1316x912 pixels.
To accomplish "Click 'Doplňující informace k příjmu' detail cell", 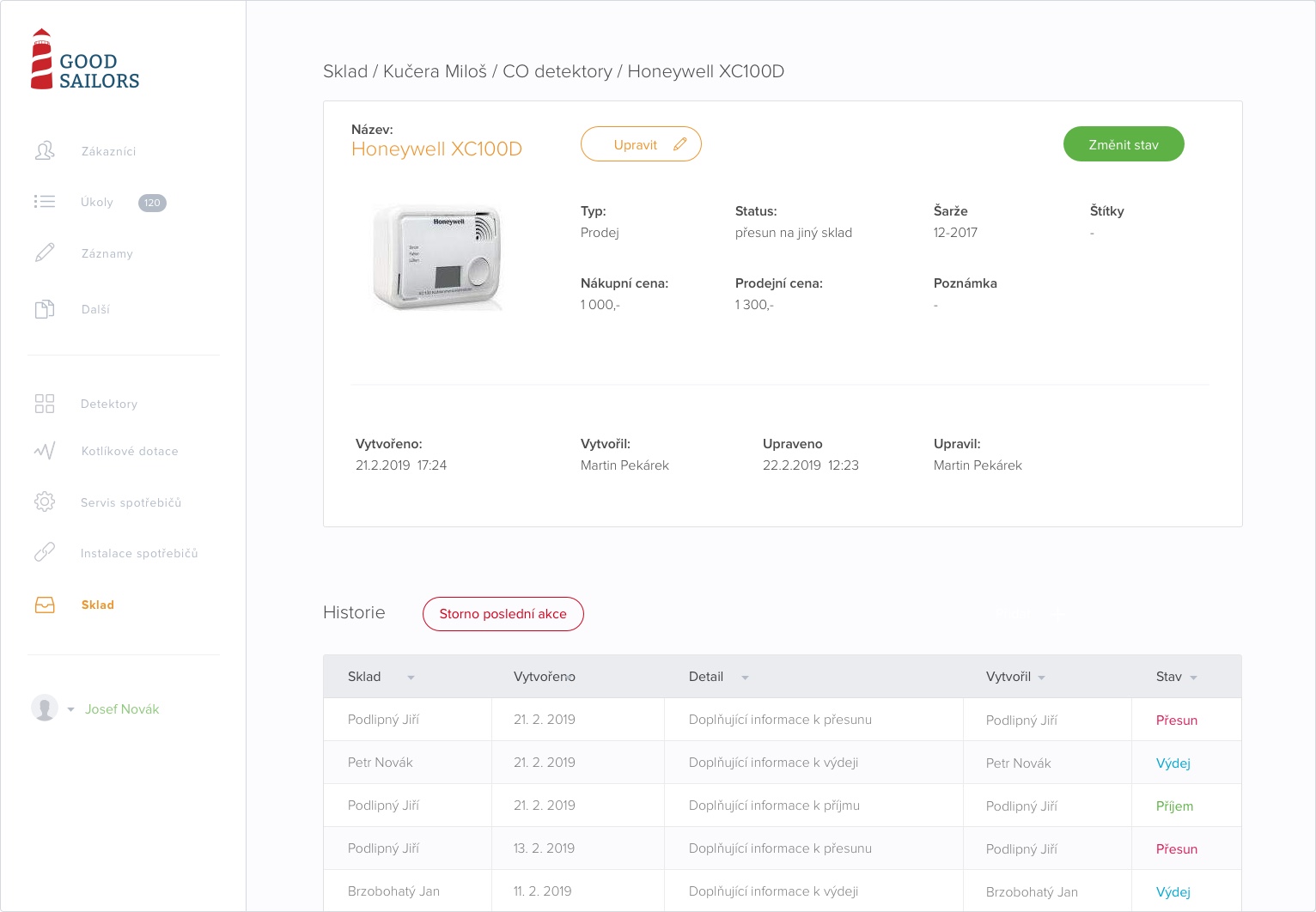I will pyautogui.click(x=774, y=806).
